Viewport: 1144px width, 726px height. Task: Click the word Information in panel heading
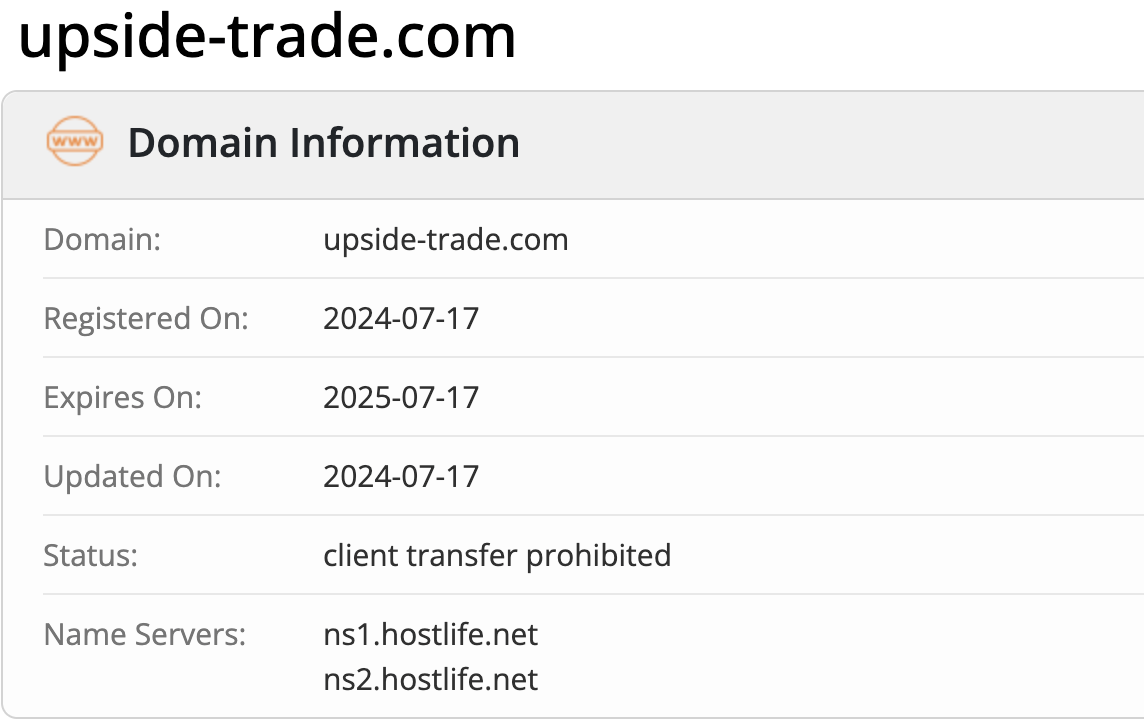(x=404, y=143)
